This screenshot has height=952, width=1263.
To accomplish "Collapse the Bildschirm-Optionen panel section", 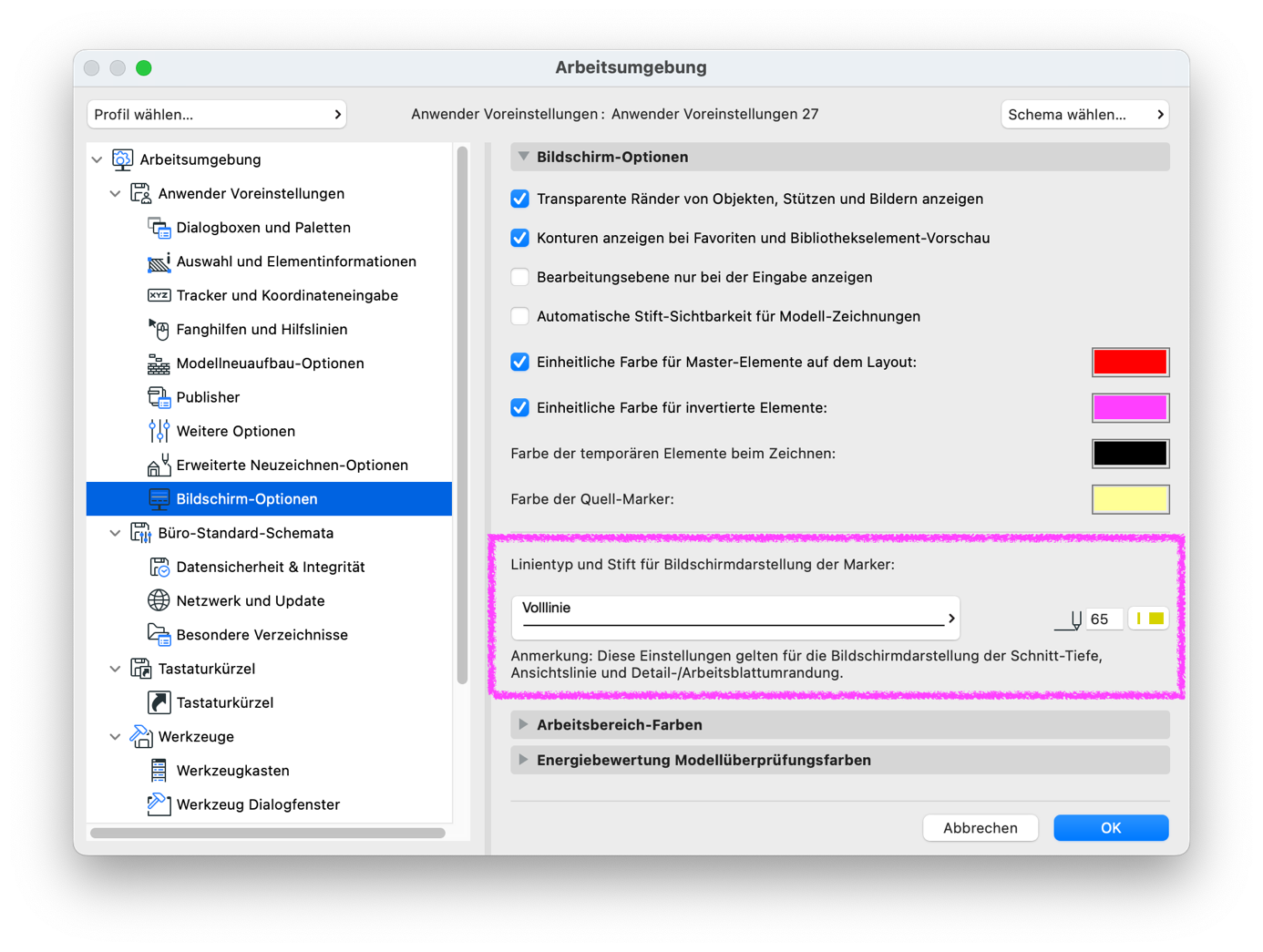I will 524,157.
